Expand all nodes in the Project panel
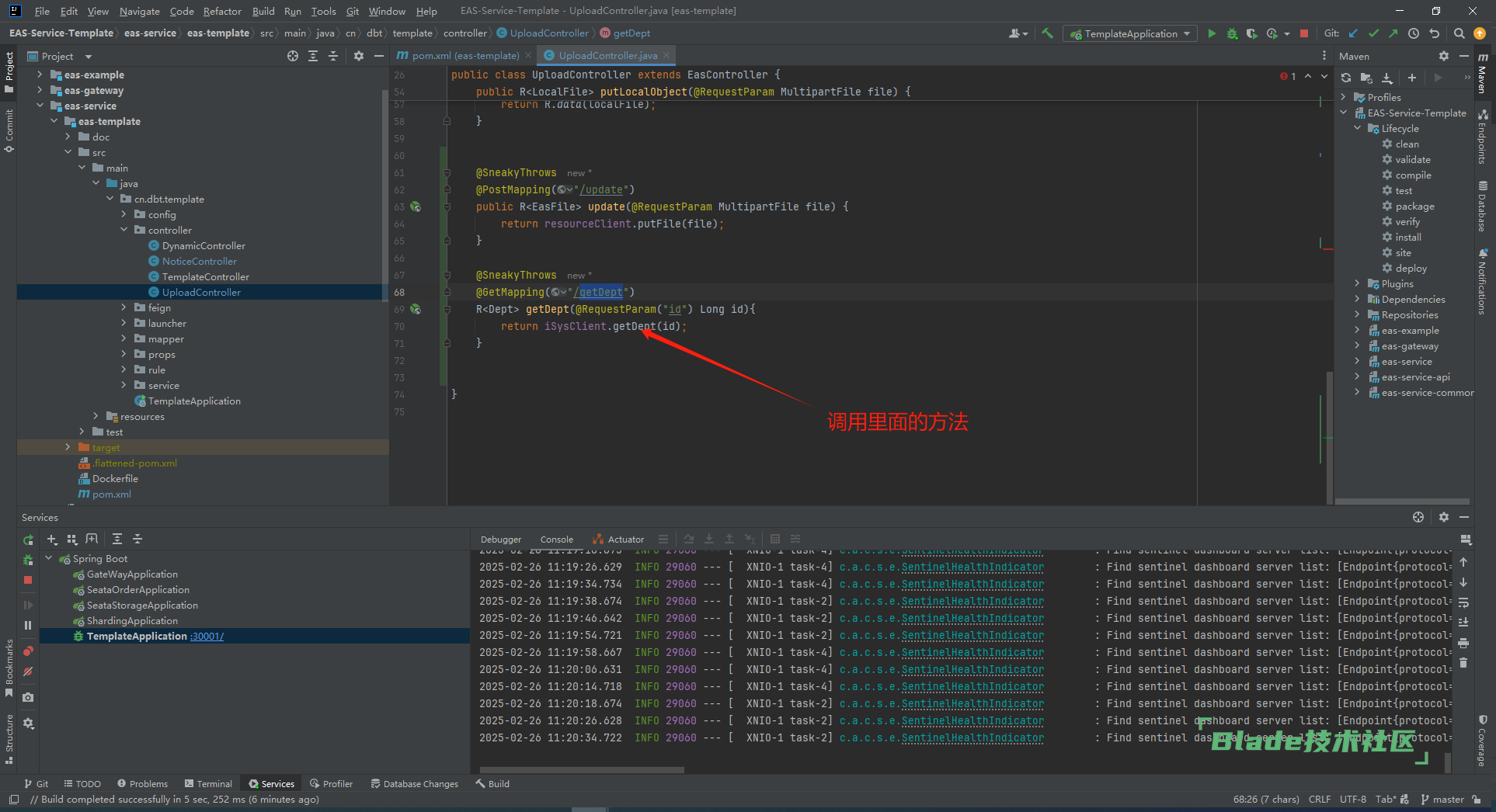The width and height of the screenshot is (1496, 812). (313, 56)
